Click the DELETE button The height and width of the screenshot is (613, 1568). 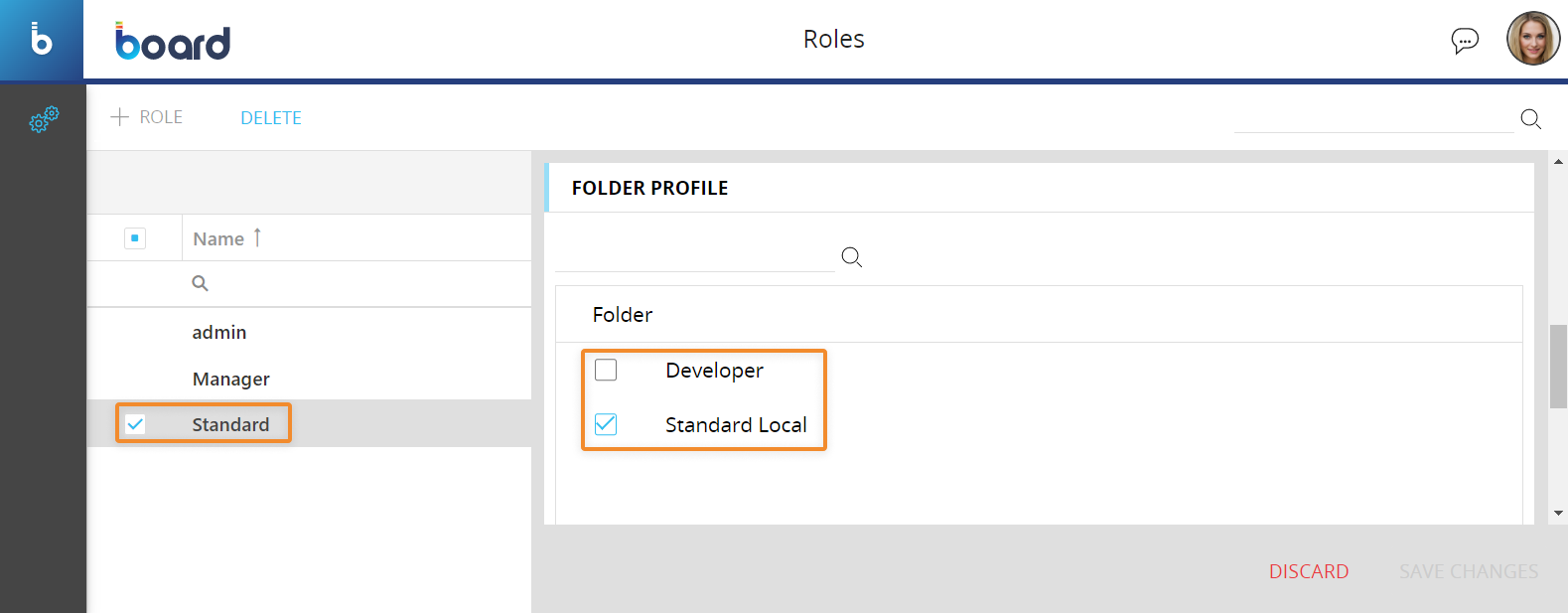[x=270, y=118]
